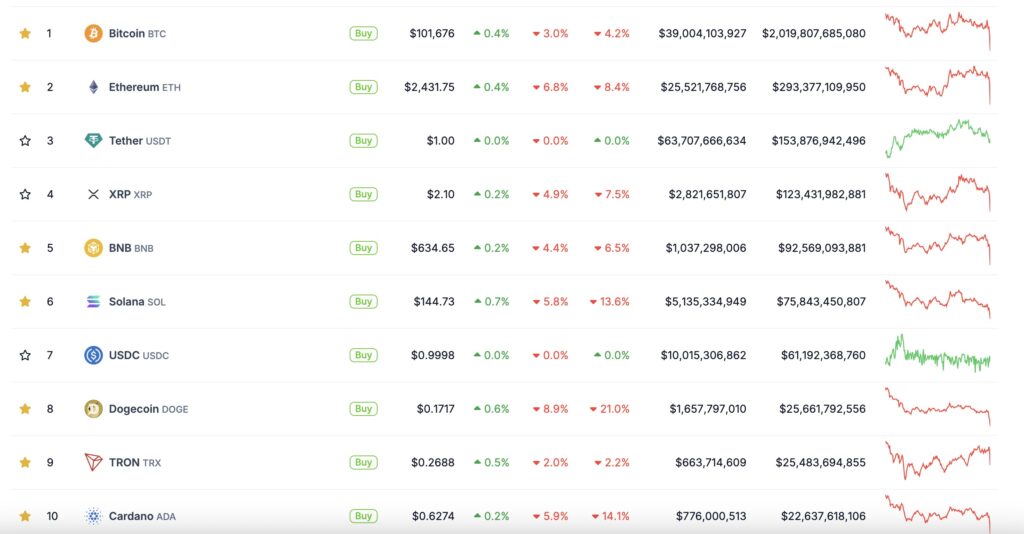Image resolution: width=1024 pixels, height=534 pixels.
Task: Click market cap $2,019,807,685,080
Action: (x=814, y=33)
